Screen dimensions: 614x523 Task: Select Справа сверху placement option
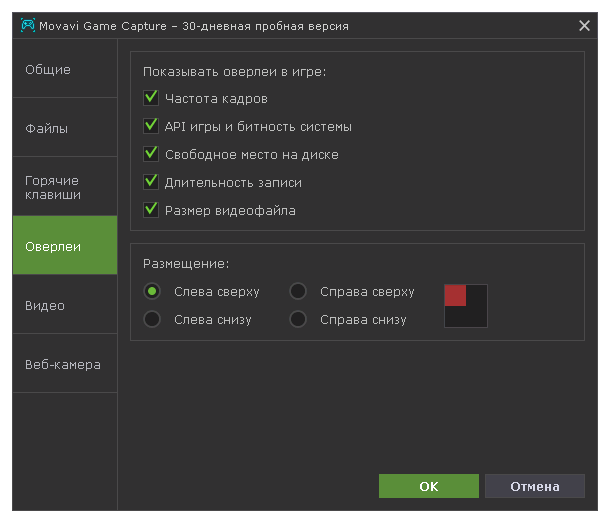click(x=298, y=292)
